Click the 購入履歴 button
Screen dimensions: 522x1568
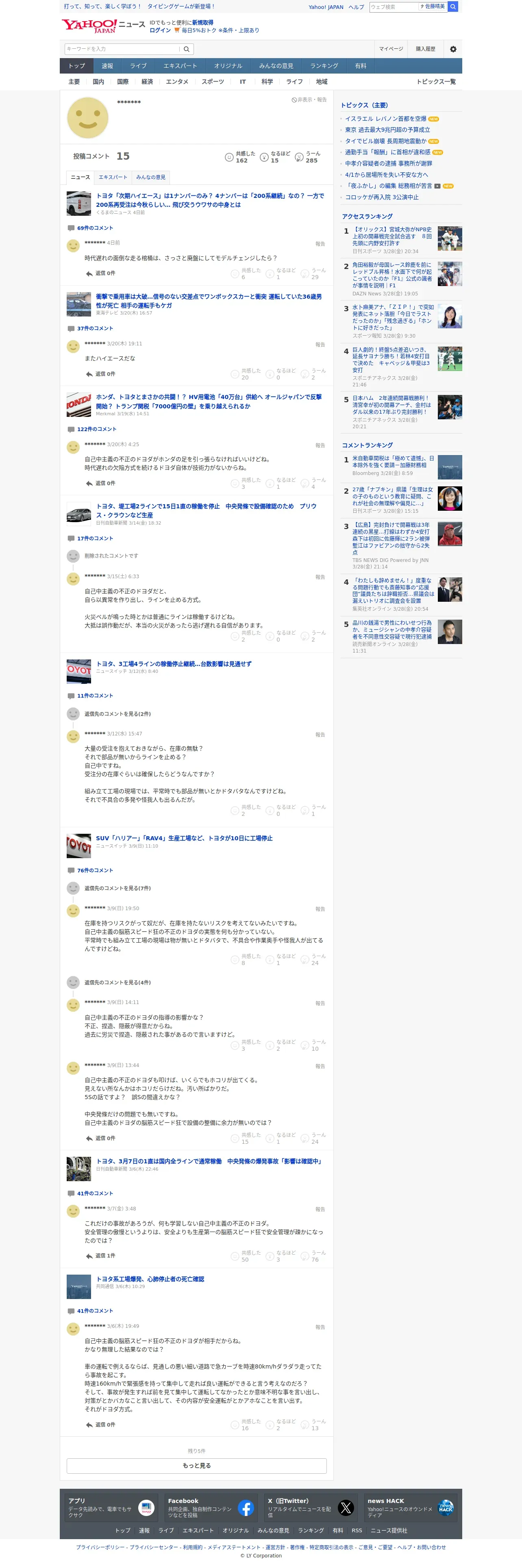pyautogui.click(x=426, y=49)
